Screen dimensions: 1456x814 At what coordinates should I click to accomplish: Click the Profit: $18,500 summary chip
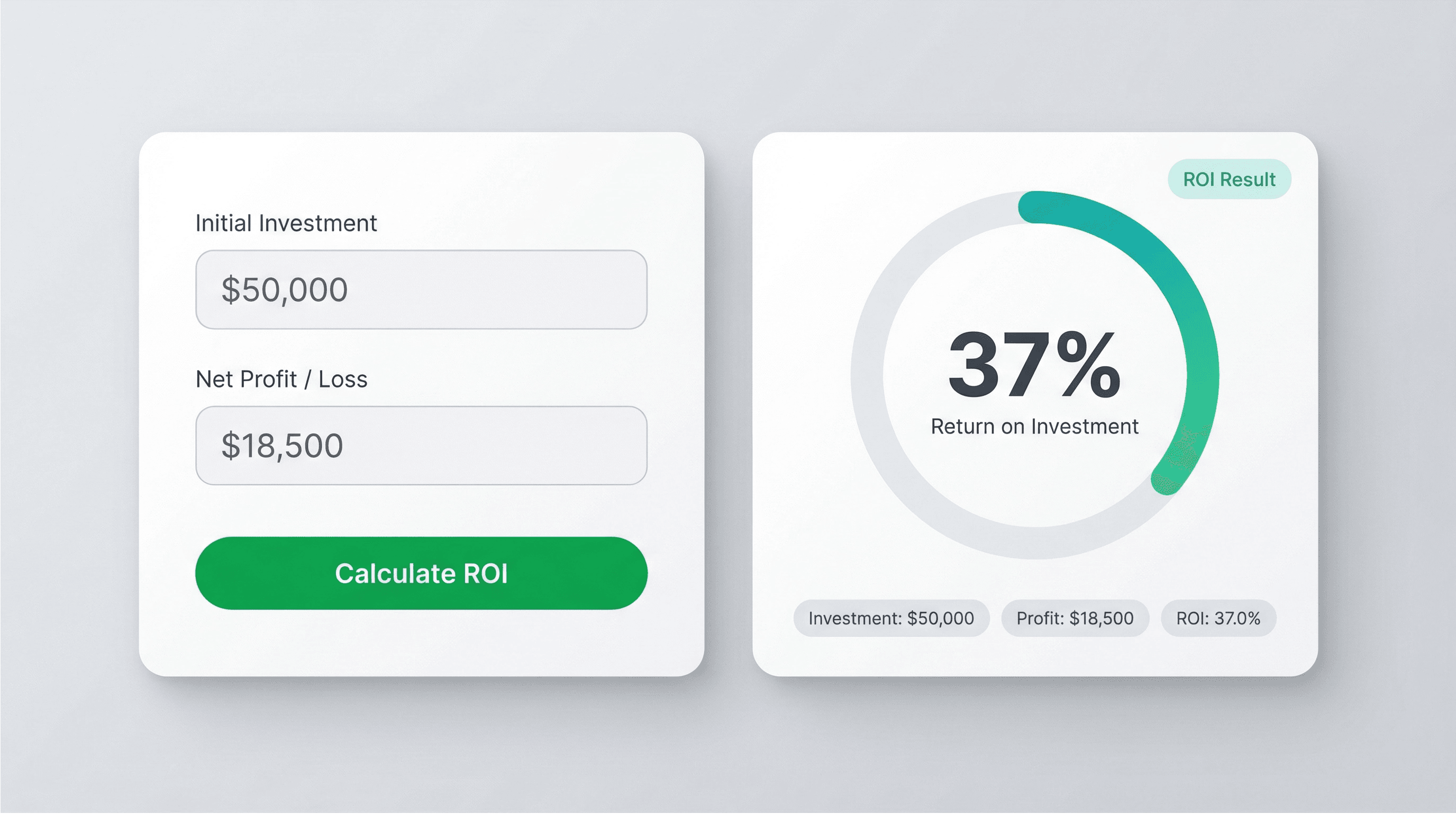[1075, 618]
